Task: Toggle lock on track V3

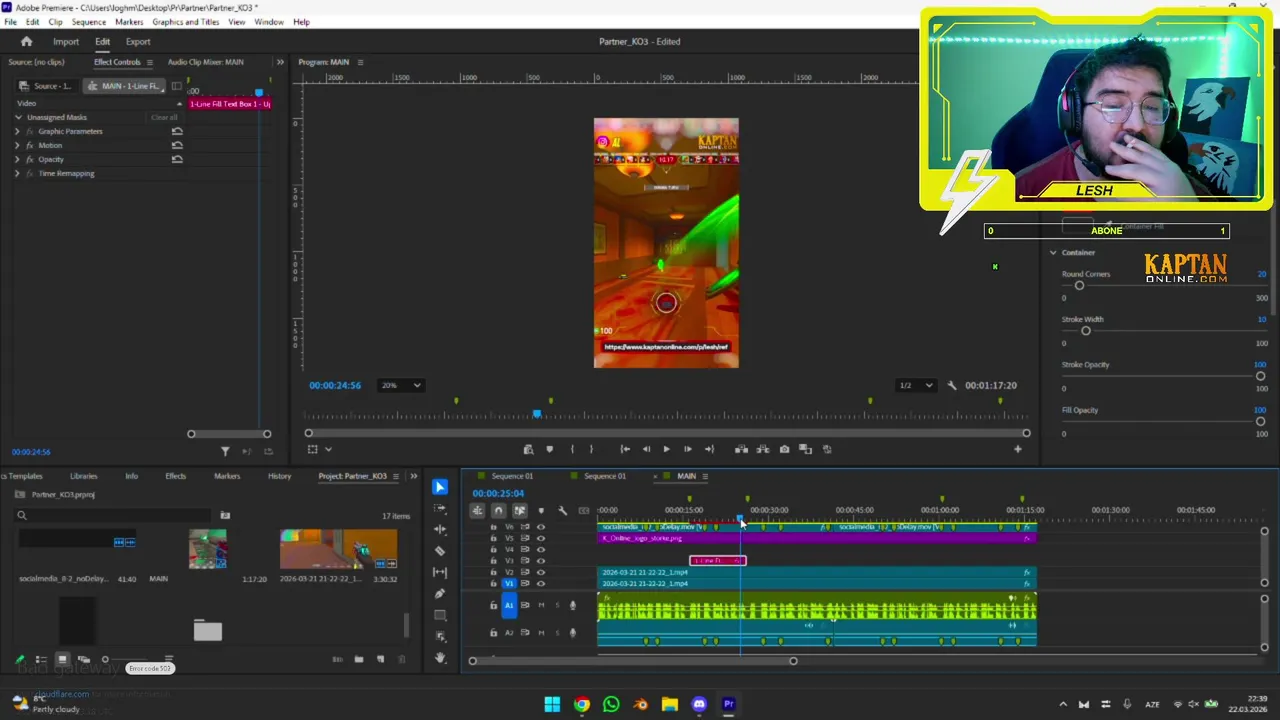Action: pyautogui.click(x=493, y=561)
